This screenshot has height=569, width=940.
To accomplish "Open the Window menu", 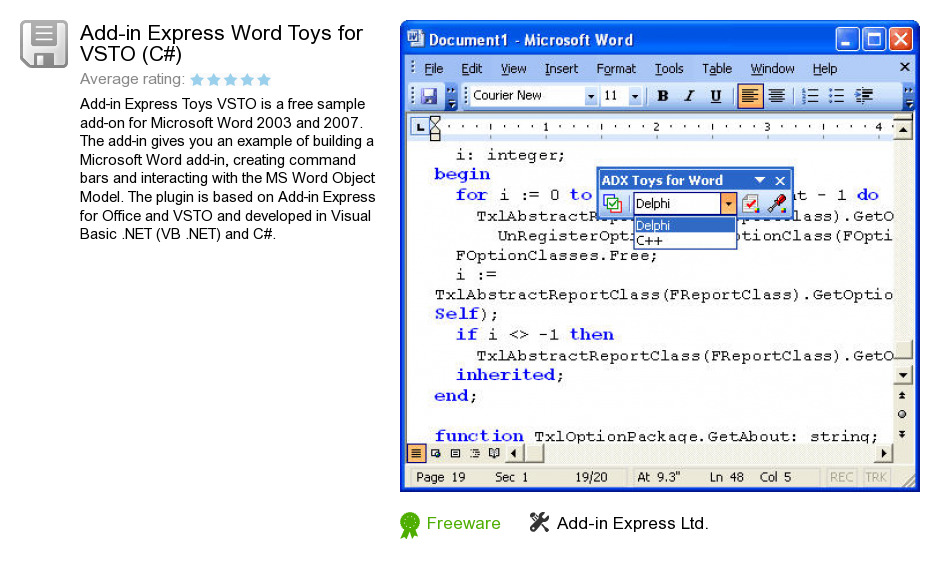I will [x=772, y=69].
